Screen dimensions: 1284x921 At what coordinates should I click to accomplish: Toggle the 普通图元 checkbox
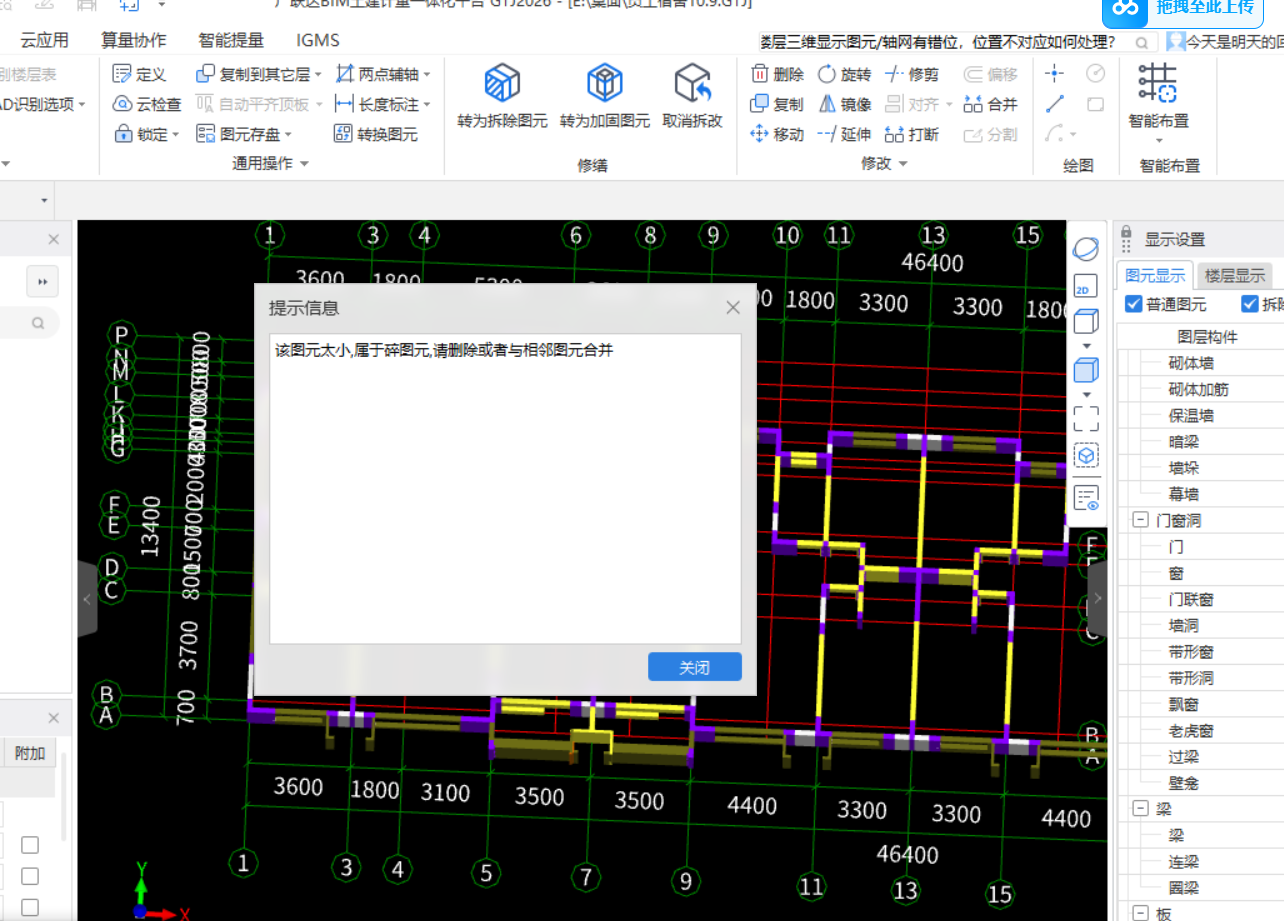click(1133, 304)
